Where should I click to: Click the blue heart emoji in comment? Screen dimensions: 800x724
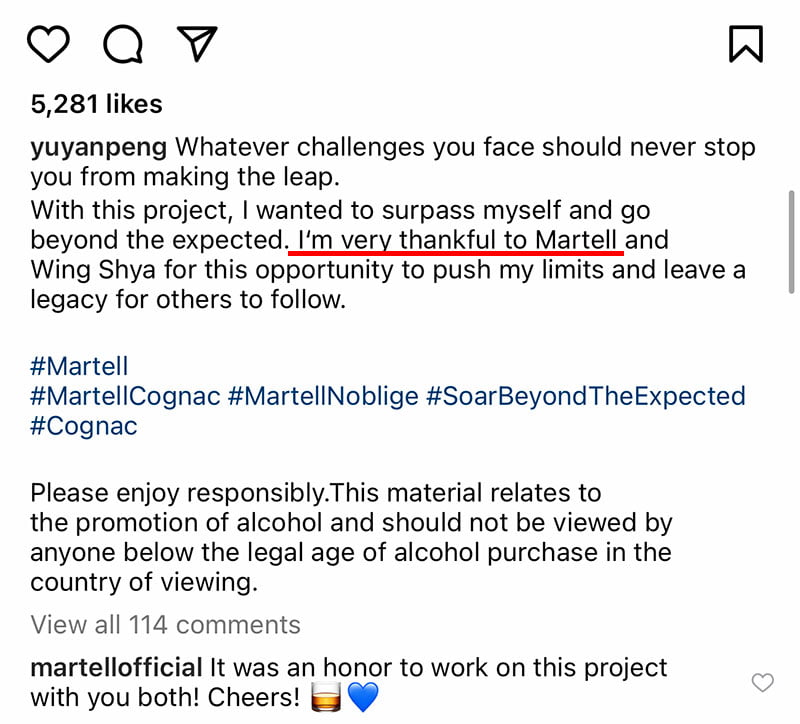click(x=363, y=697)
